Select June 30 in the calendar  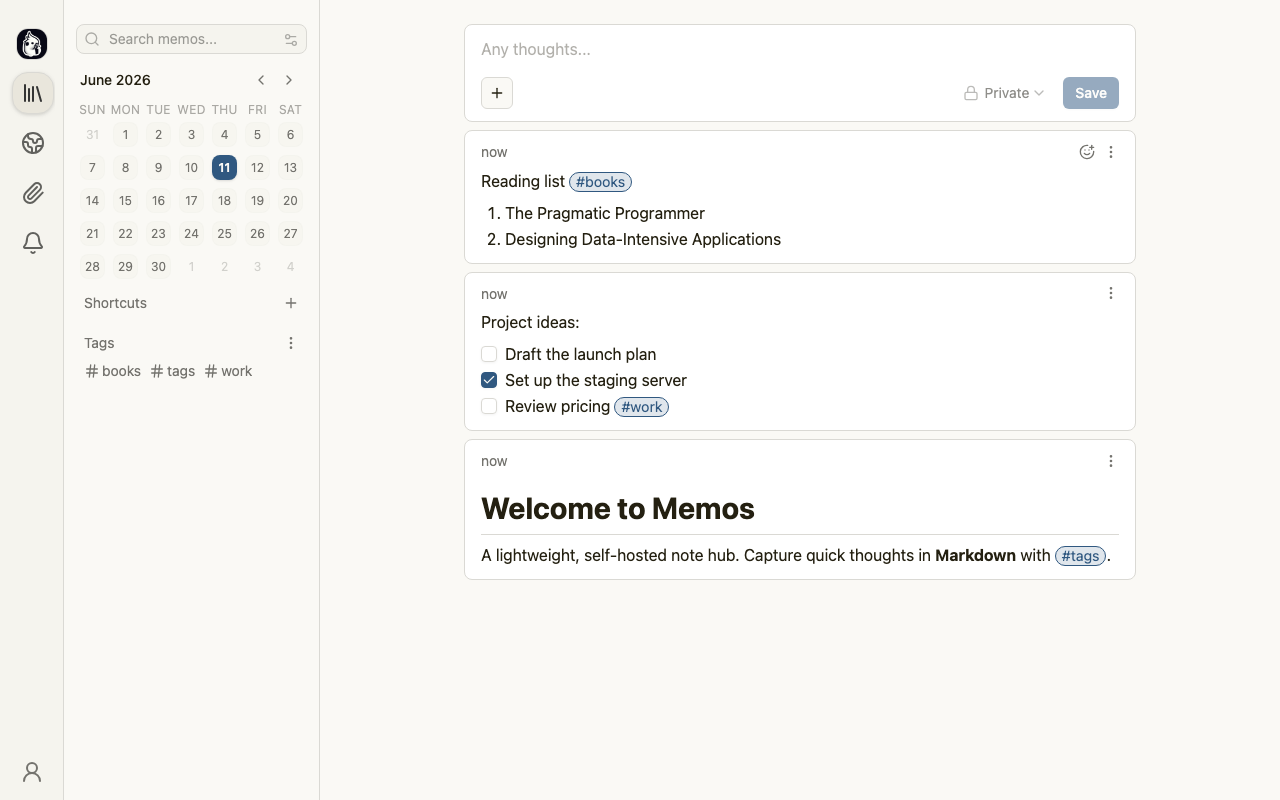coord(158,267)
